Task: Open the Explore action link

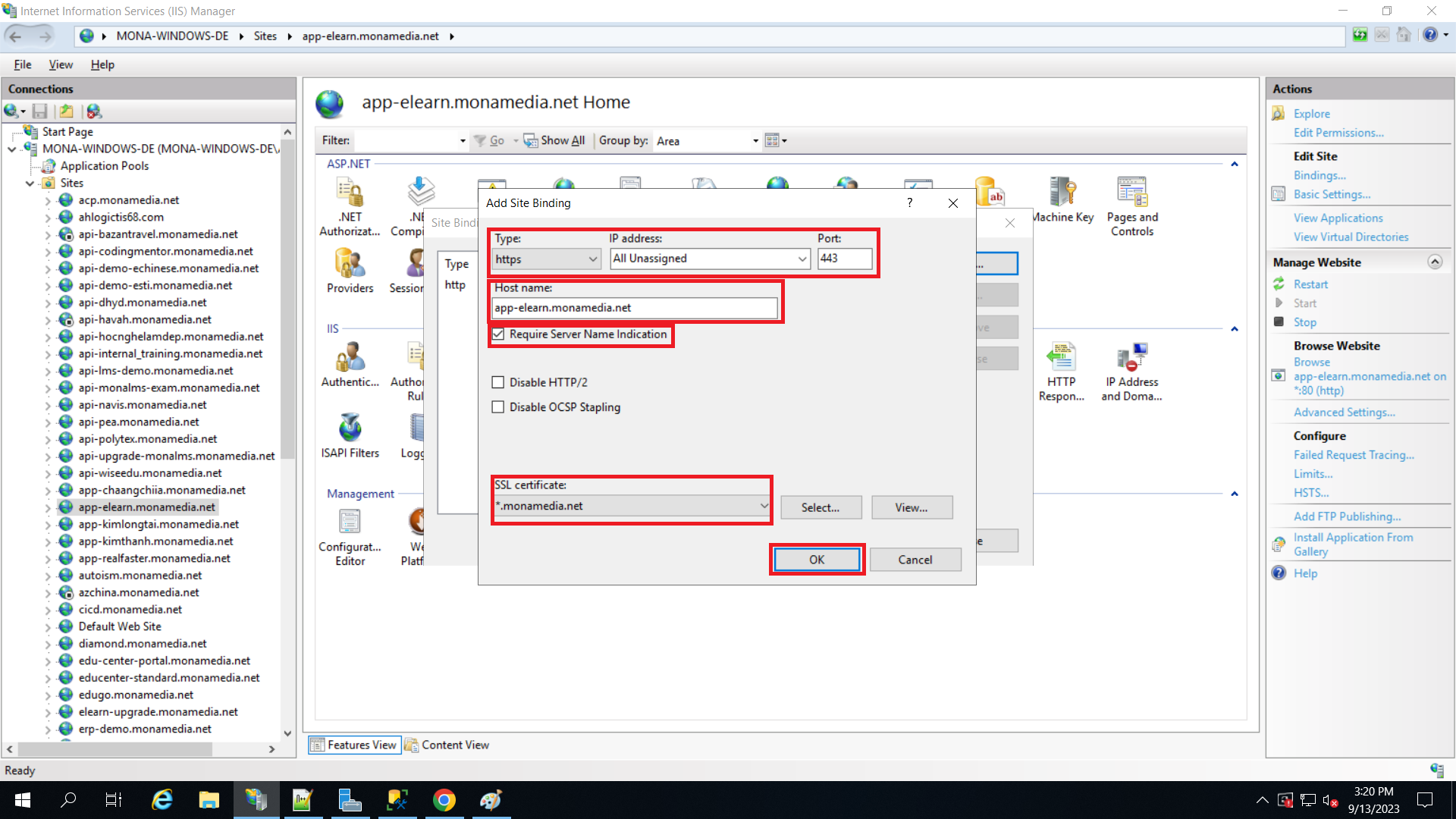Action: (x=1311, y=114)
